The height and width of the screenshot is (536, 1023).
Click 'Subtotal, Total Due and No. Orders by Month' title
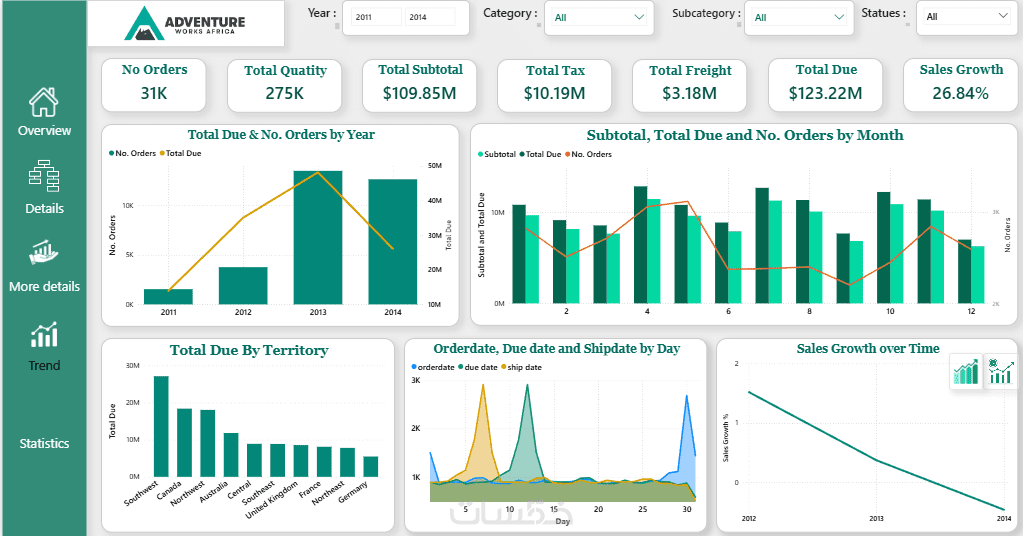tap(745, 135)
